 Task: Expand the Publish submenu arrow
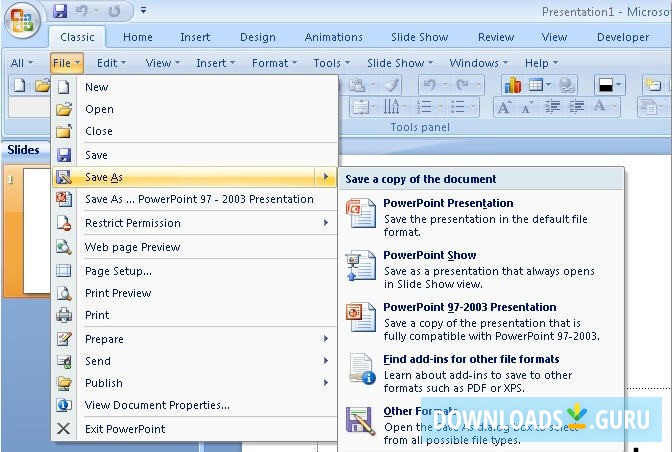click(326, 383)
